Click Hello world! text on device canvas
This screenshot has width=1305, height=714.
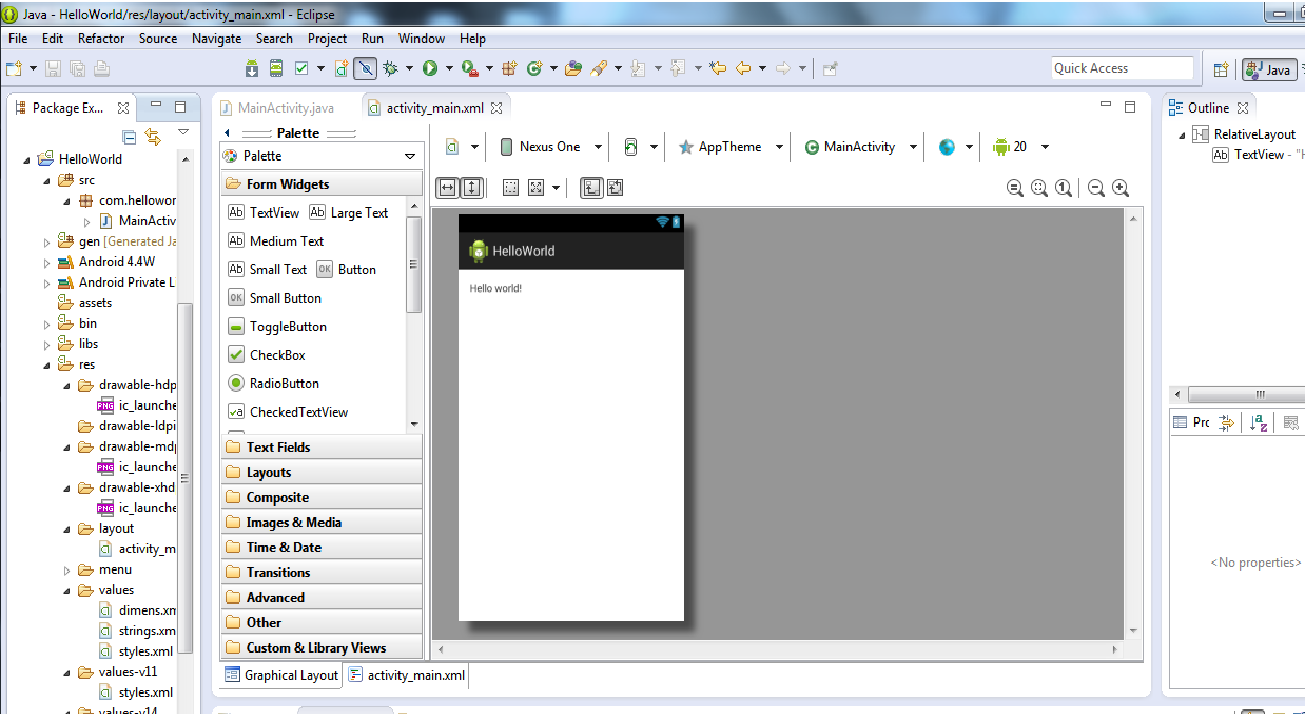point(495,289)
